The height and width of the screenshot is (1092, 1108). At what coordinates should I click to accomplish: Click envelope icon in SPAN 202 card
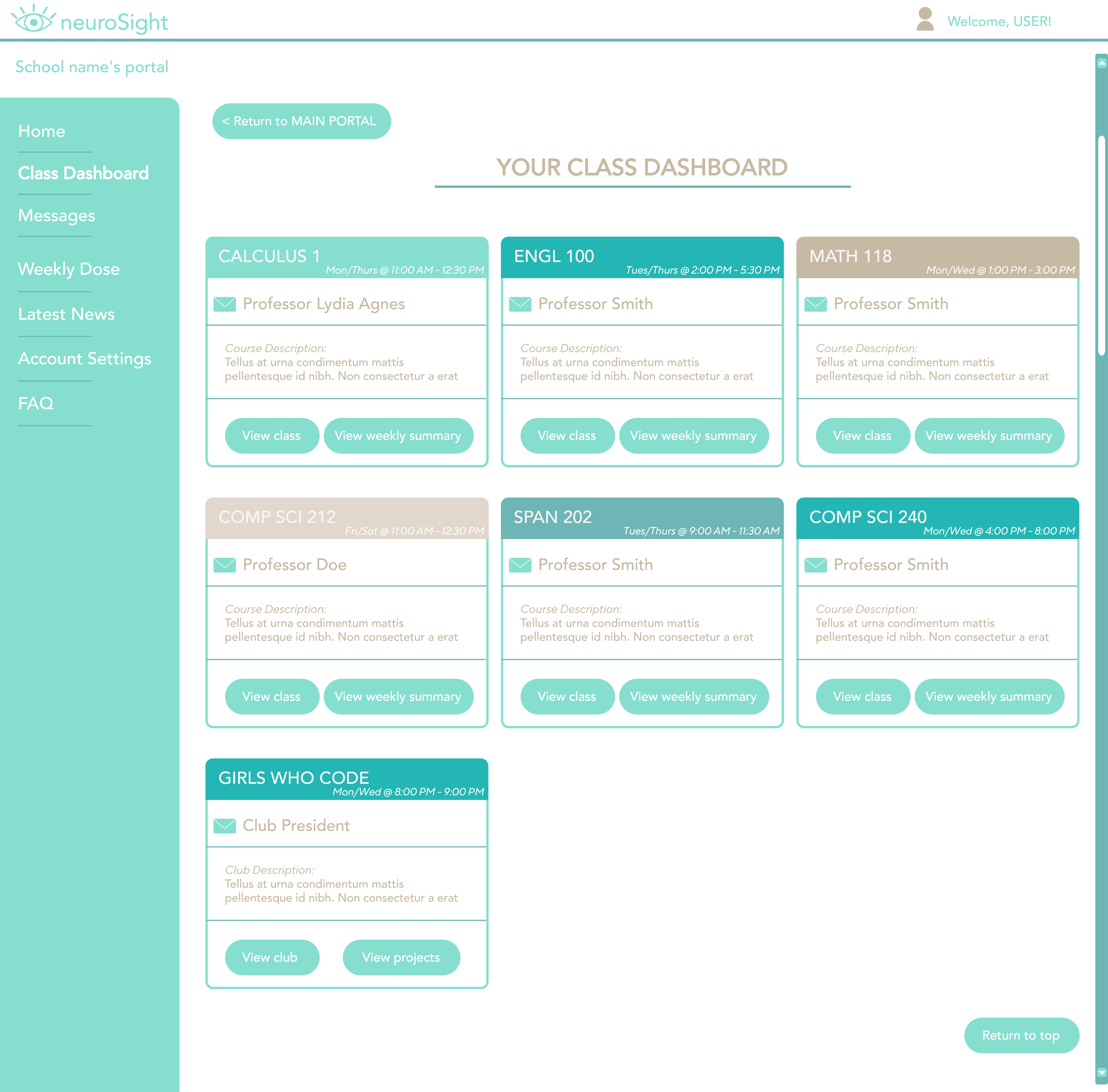click(x=520, y=565)
